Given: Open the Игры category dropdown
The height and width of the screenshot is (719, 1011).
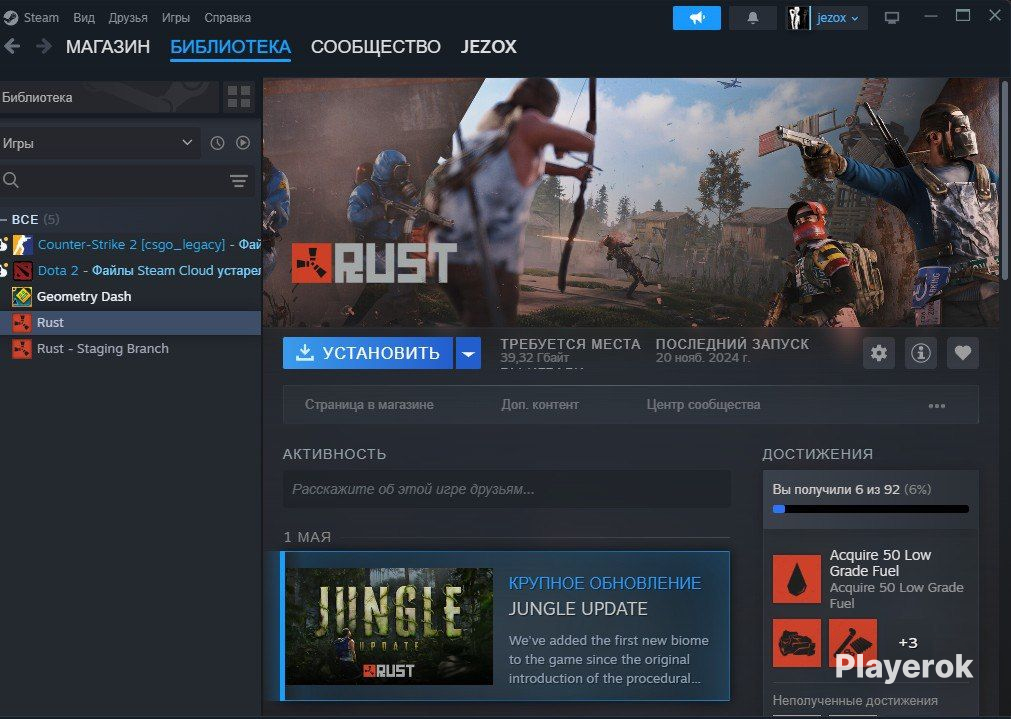Looking at the screenshot, I should 100,143.
